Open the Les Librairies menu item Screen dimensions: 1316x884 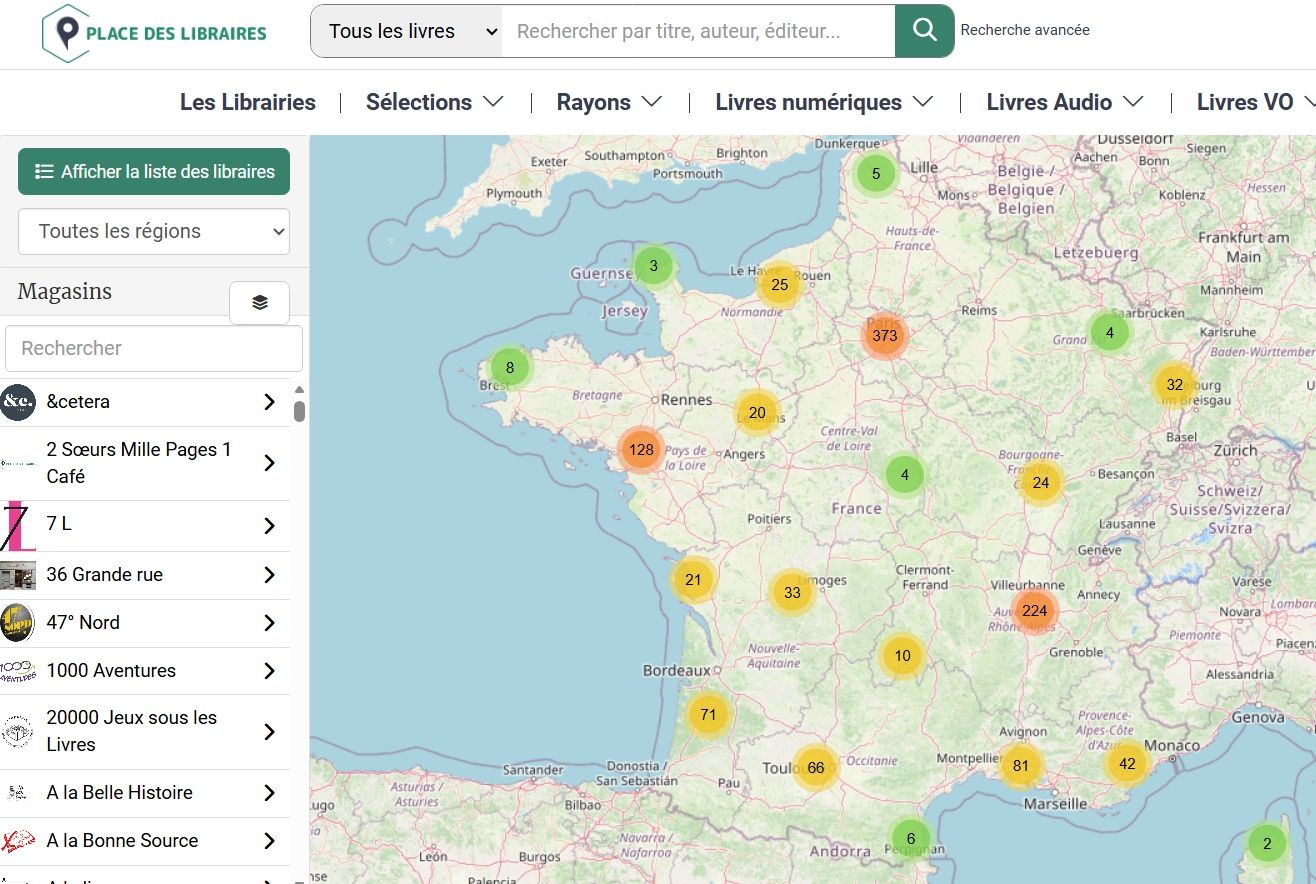click(x=247, y=102)
